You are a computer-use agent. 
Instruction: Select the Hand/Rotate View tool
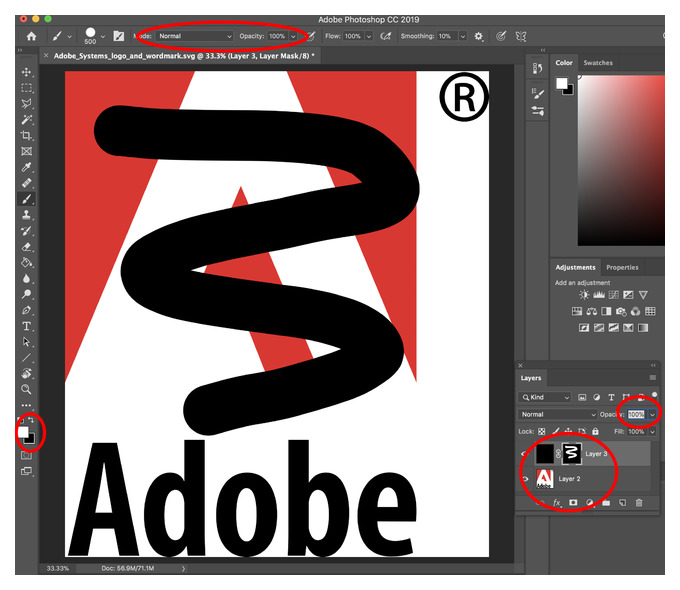(x=26, y=374)
